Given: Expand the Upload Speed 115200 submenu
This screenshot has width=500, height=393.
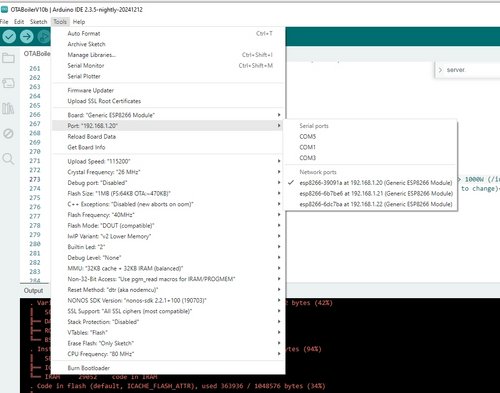Looking at the screenshot, I should [x=168, y=161].
